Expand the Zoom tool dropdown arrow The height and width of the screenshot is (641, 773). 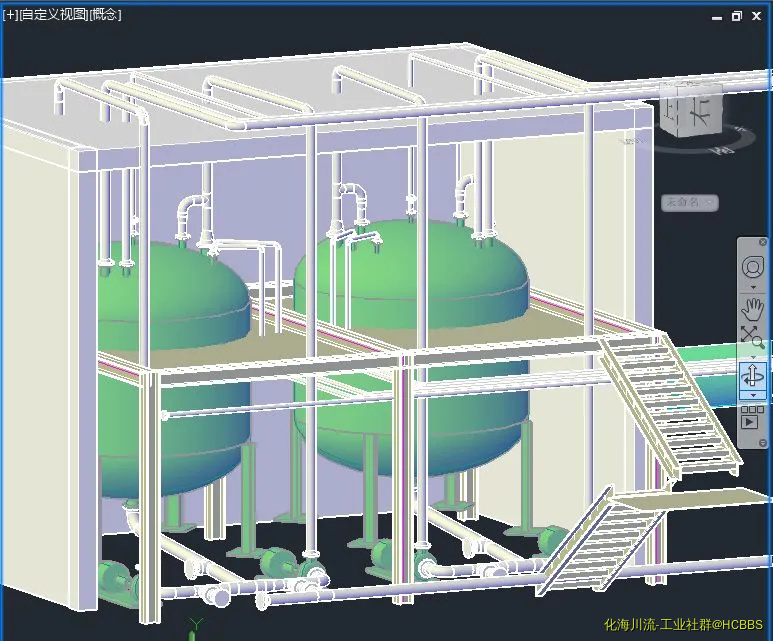[x=752, y=356]
